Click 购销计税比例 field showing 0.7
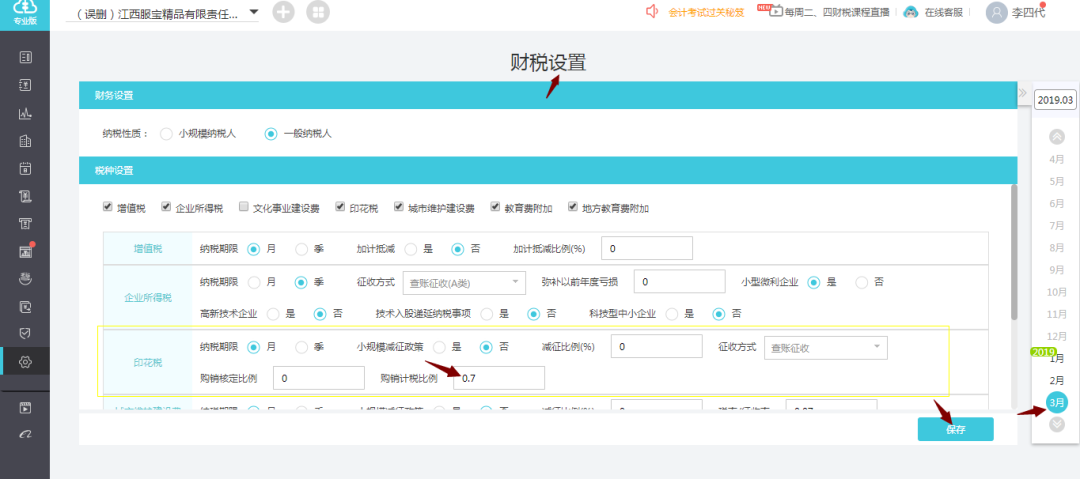Viewport: 1080px width, 479px height. (x=499, y=378)
